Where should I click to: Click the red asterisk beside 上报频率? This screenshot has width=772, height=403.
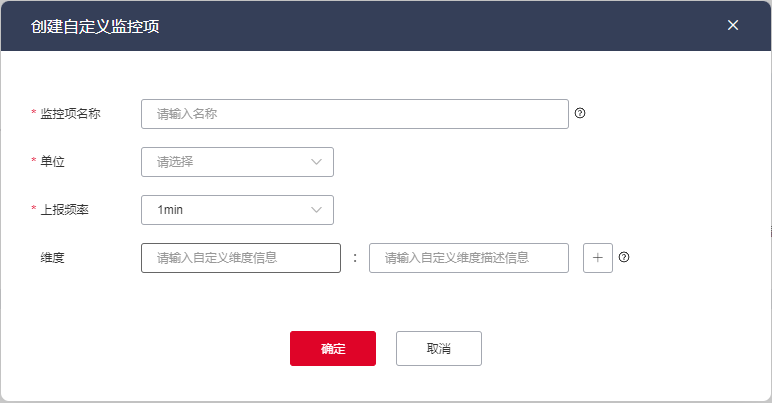tap(34, 209)
